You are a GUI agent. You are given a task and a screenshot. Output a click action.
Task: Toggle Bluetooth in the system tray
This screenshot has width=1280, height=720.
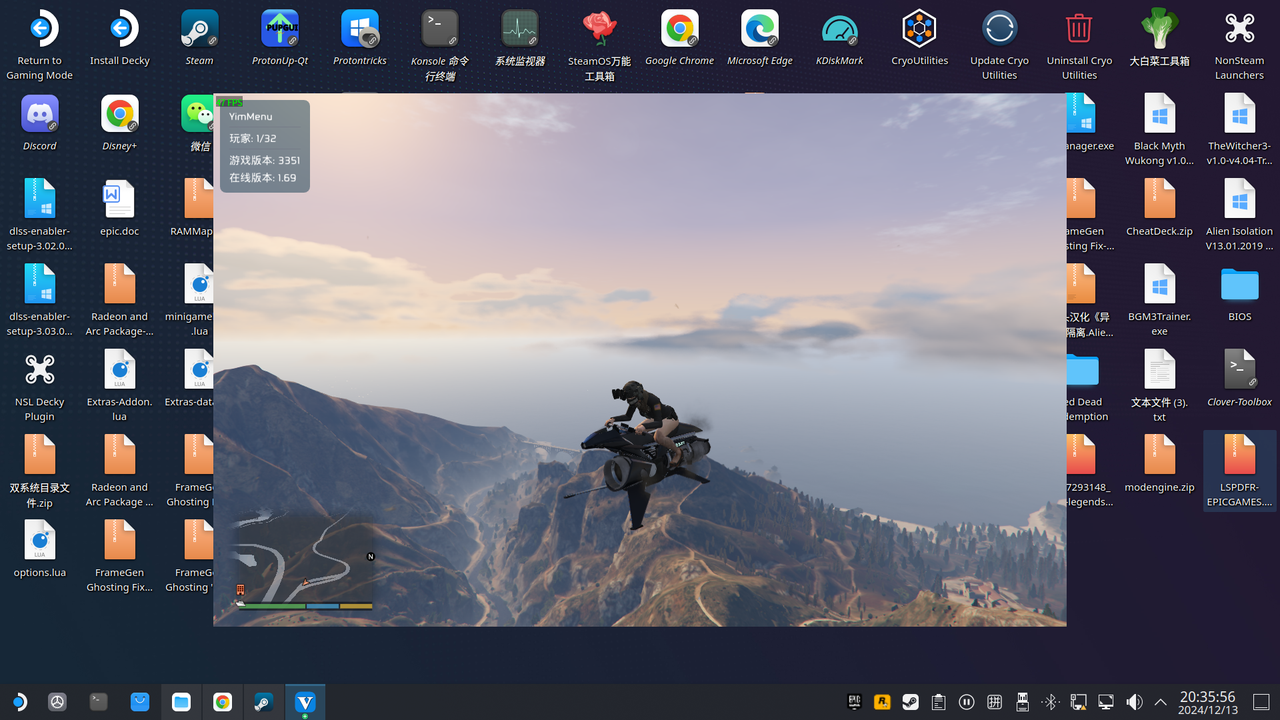pos(1051,702)
